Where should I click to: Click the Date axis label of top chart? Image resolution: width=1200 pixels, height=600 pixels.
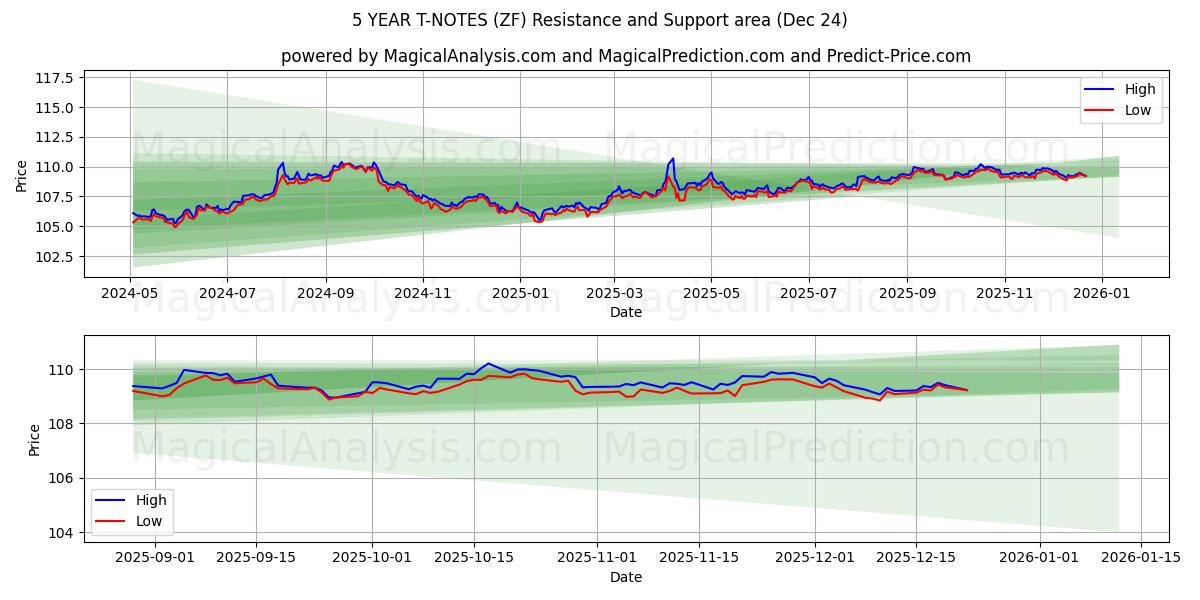(x=625, y=313)
